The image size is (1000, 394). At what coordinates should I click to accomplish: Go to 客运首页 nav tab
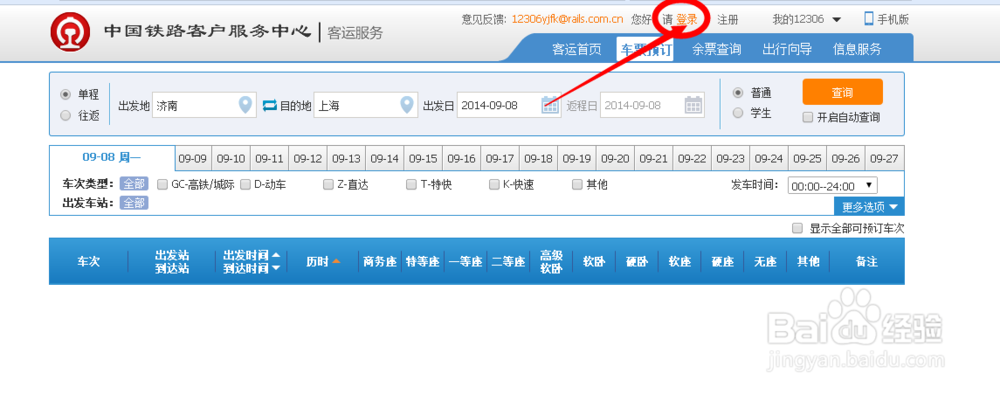pyautogui.click(x=577, y=50)
